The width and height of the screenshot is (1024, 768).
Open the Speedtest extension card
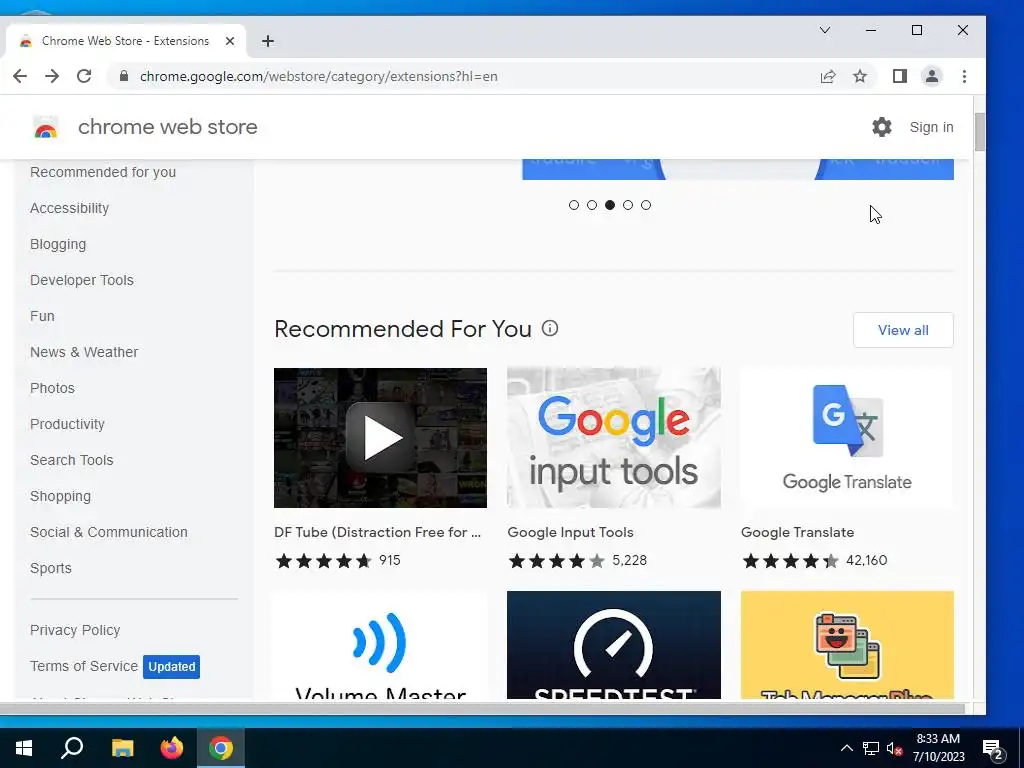pyautogui.click(x=614, y=645)
